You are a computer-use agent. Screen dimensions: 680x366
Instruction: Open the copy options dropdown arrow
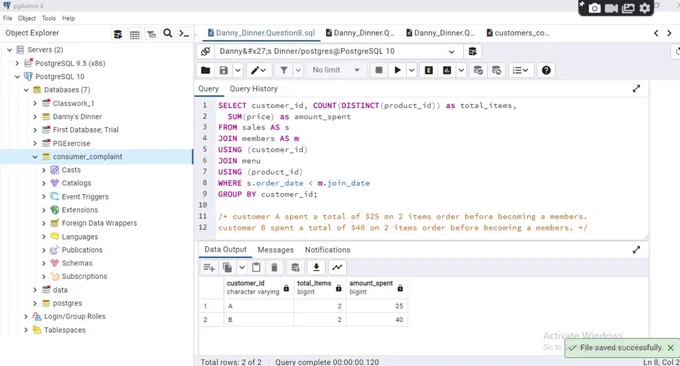[242, 268]
